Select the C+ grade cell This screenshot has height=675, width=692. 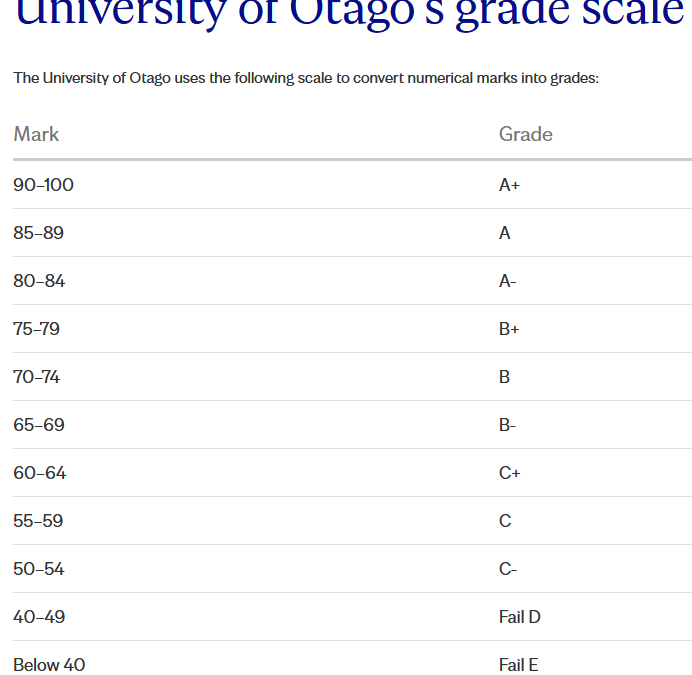(509, 473)
